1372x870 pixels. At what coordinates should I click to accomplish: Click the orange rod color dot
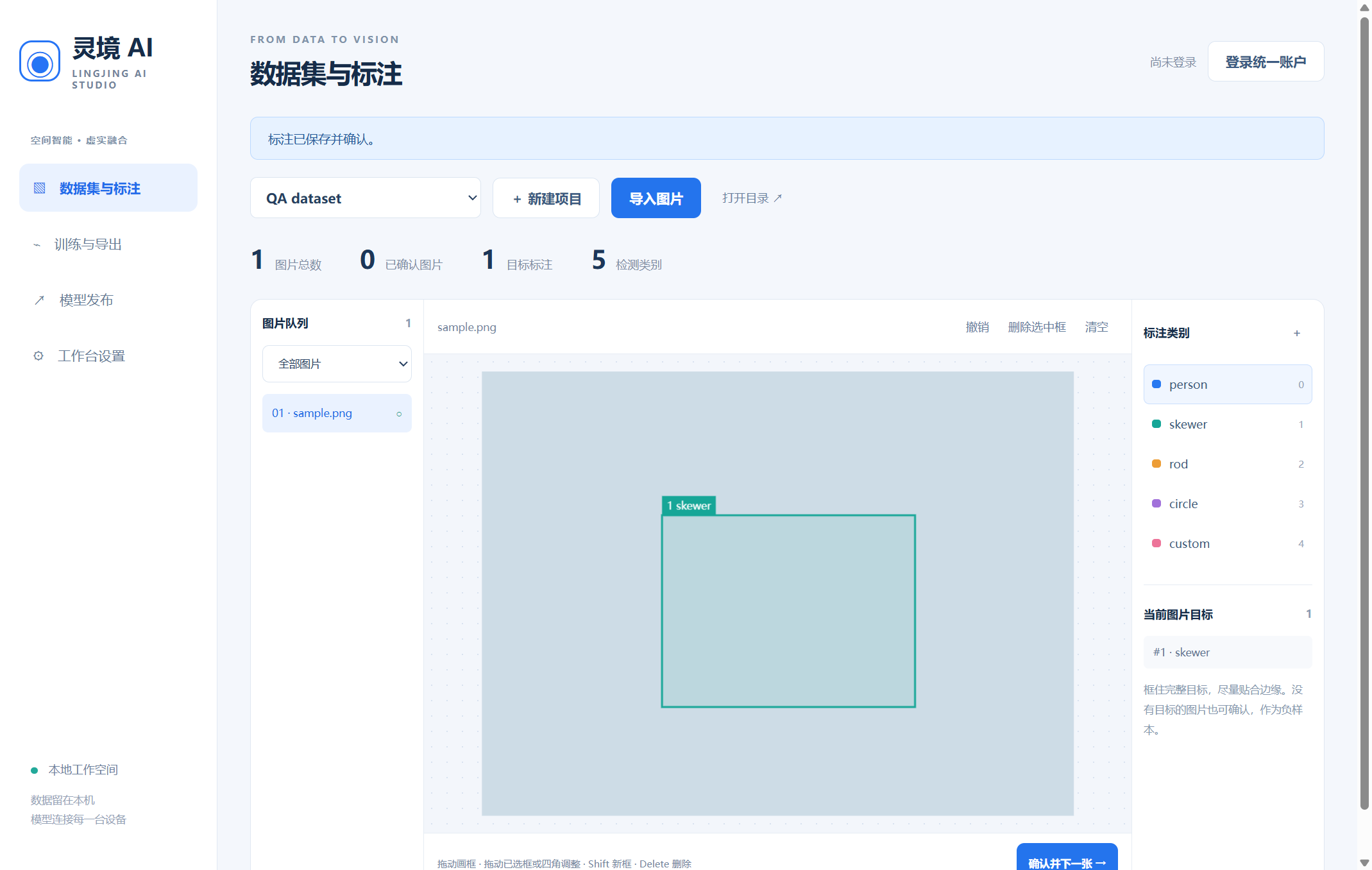pos(1156,464)
